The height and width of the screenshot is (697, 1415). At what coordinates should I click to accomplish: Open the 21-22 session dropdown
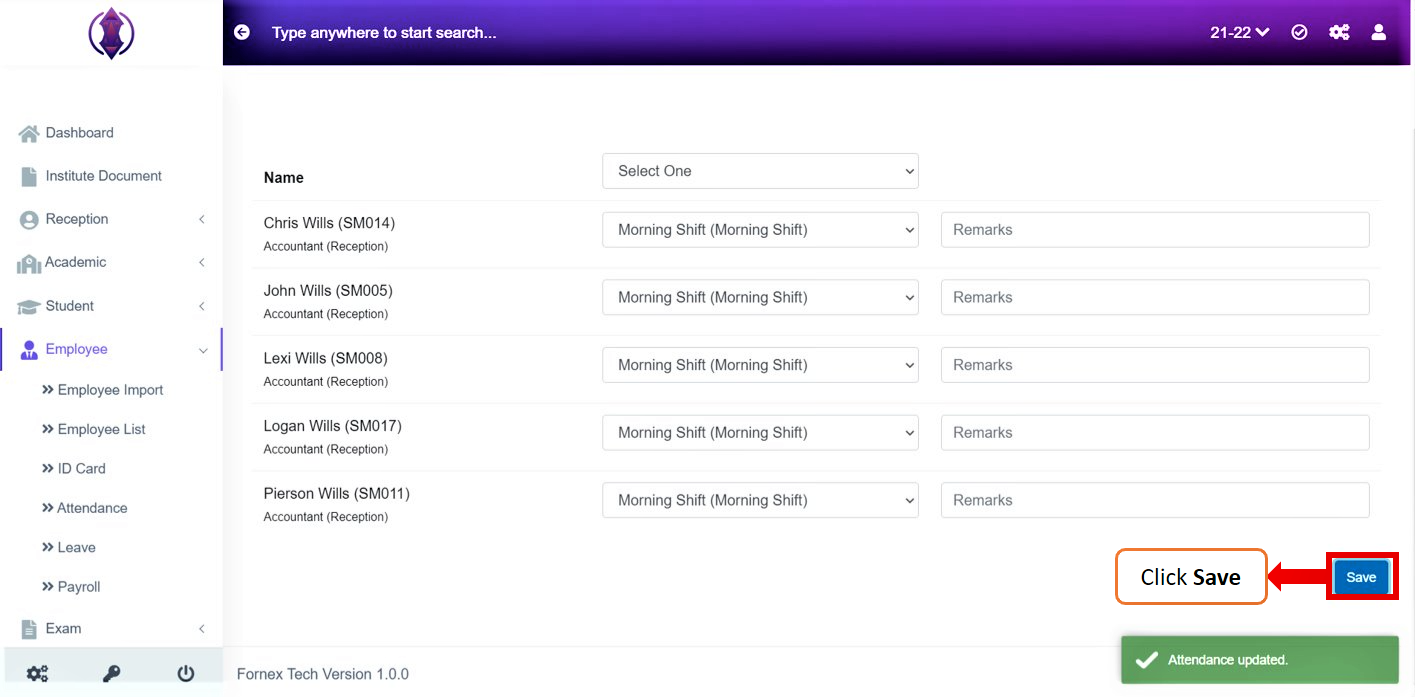pyautogui.click(x=1239, y=32)
